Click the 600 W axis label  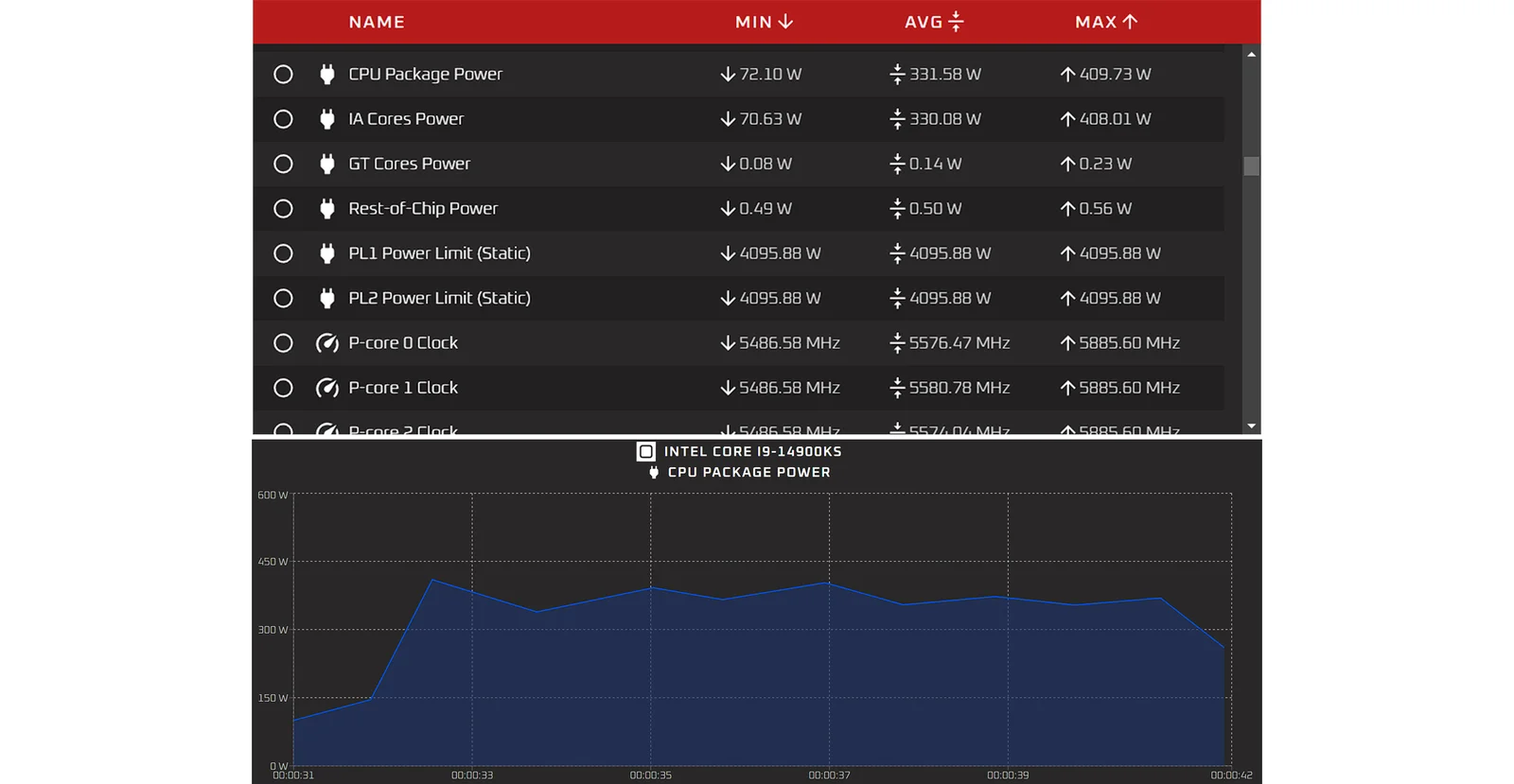273,495
